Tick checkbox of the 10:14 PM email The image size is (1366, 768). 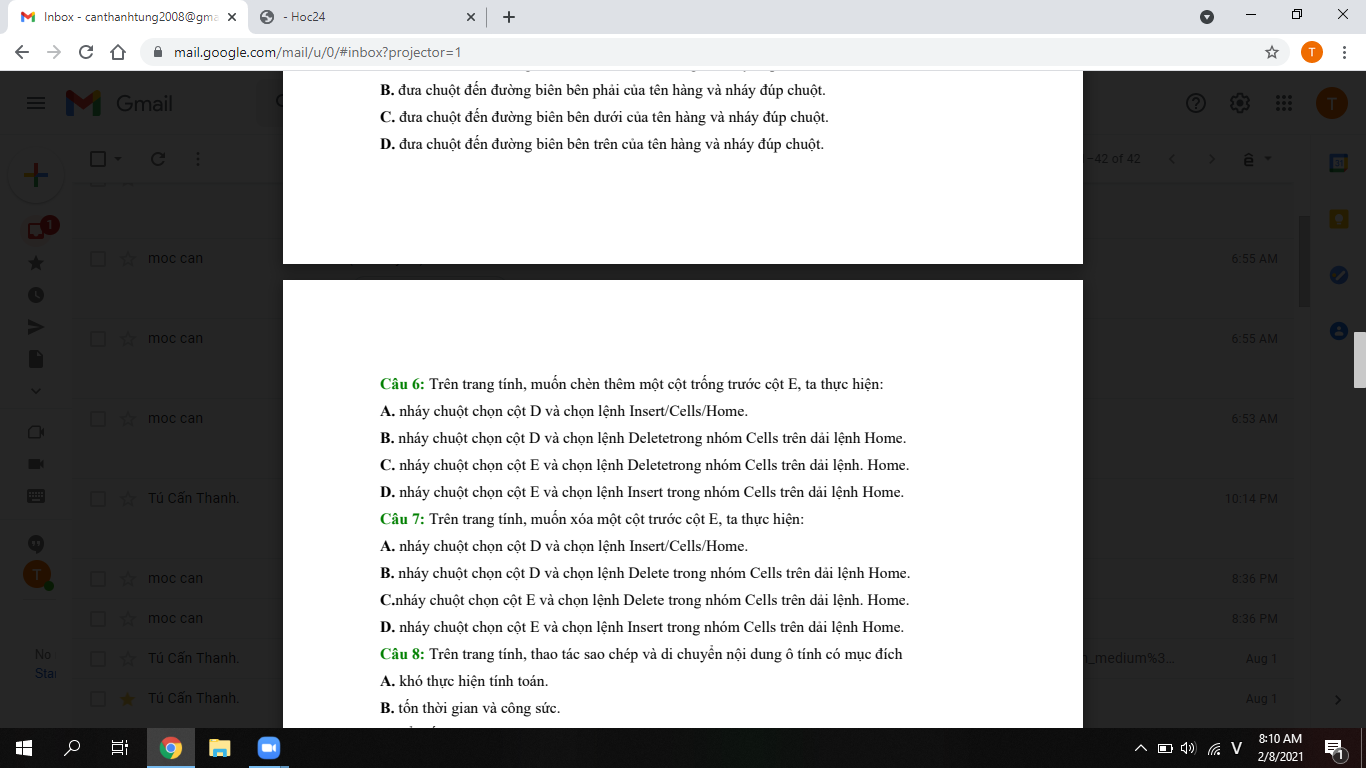click(98, 498)
